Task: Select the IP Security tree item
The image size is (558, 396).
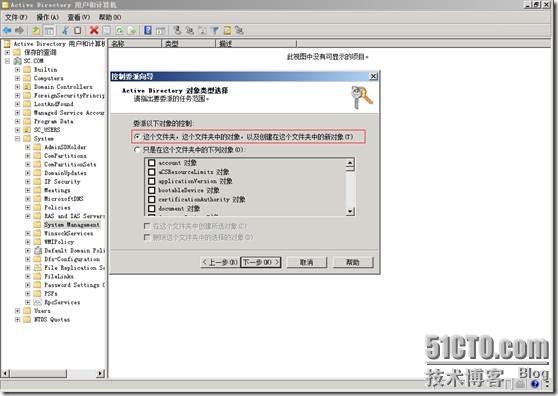Action: 62,181
